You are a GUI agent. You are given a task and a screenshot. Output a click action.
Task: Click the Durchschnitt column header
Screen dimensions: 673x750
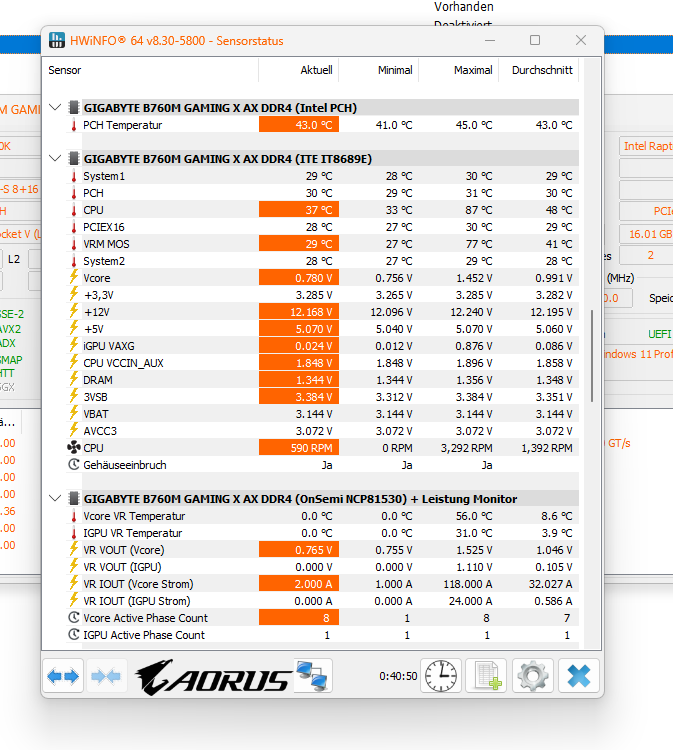[539, 70]
